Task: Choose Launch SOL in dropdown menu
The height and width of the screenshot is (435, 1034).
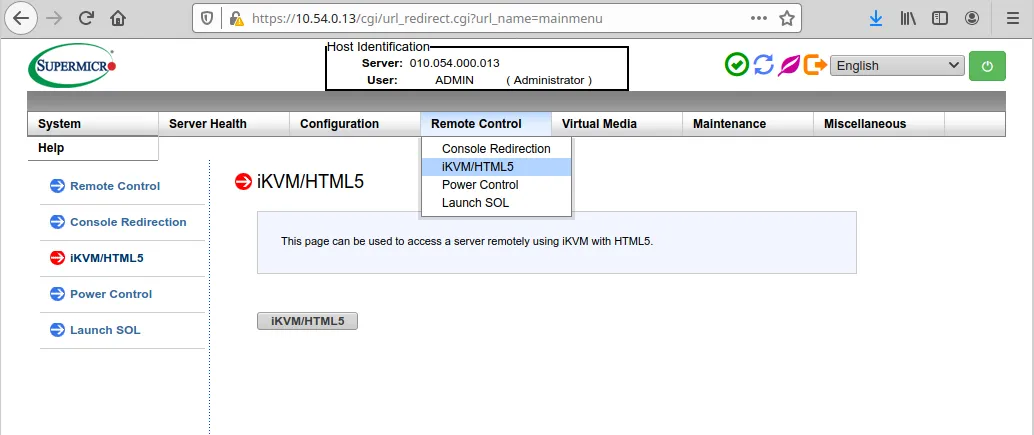Action: (x=475, y=203)
